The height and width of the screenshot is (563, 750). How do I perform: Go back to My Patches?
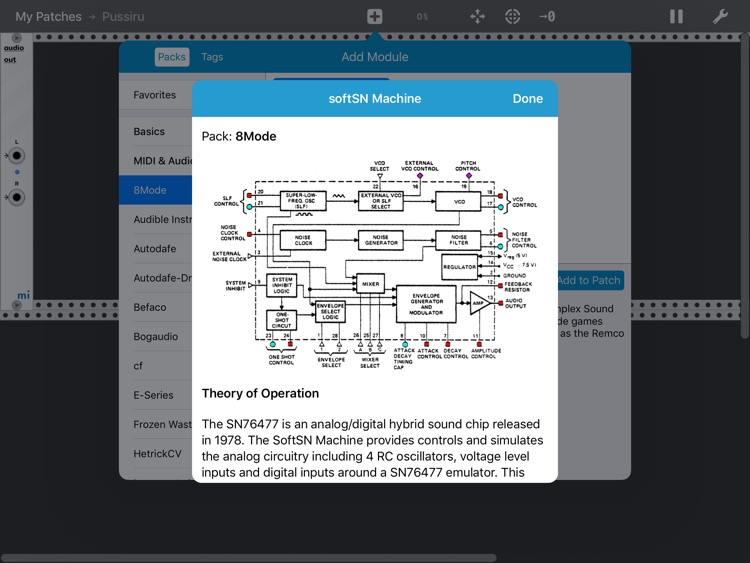[x=48, y=17]
